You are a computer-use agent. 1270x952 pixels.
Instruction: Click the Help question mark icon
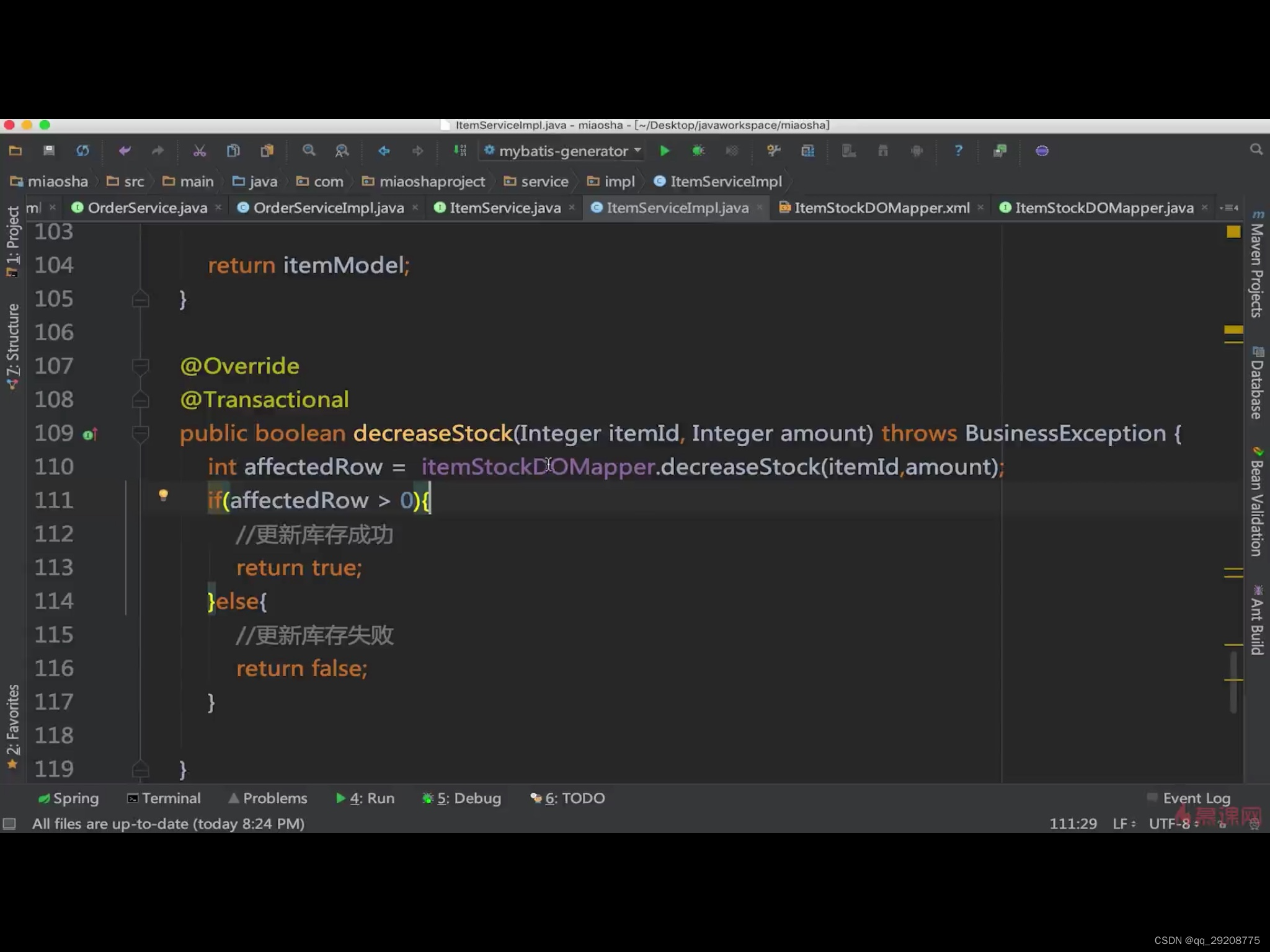958,151
